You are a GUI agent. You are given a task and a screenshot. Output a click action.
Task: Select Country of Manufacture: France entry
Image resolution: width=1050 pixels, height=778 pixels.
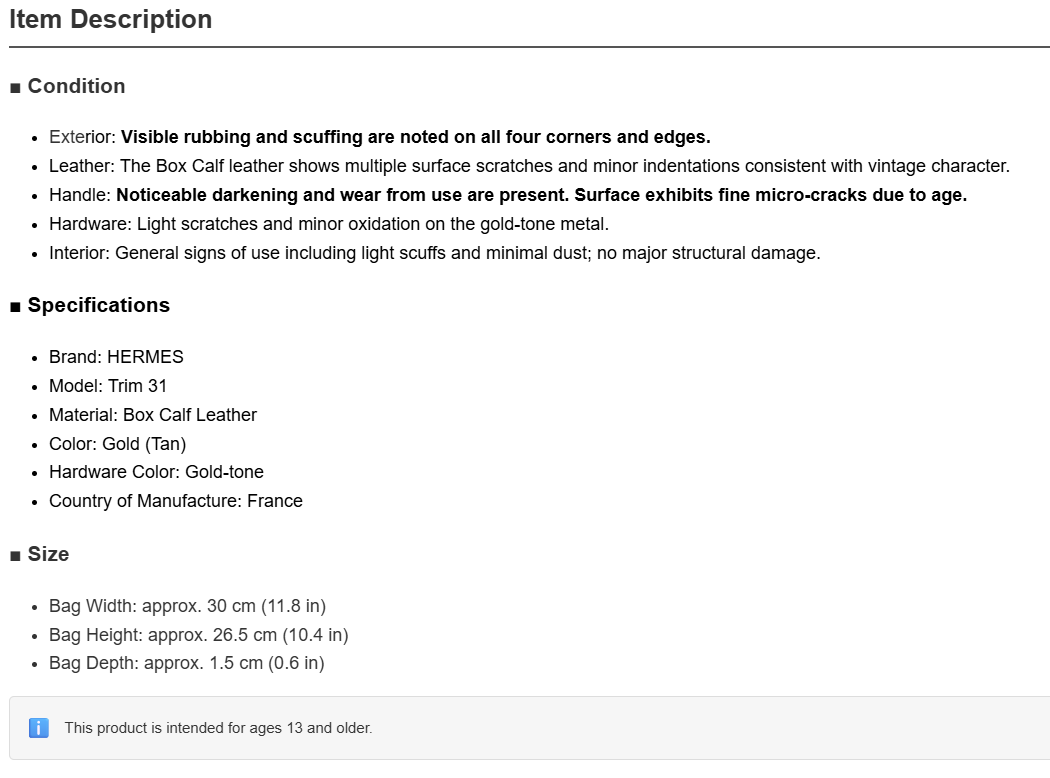(175, 501)
